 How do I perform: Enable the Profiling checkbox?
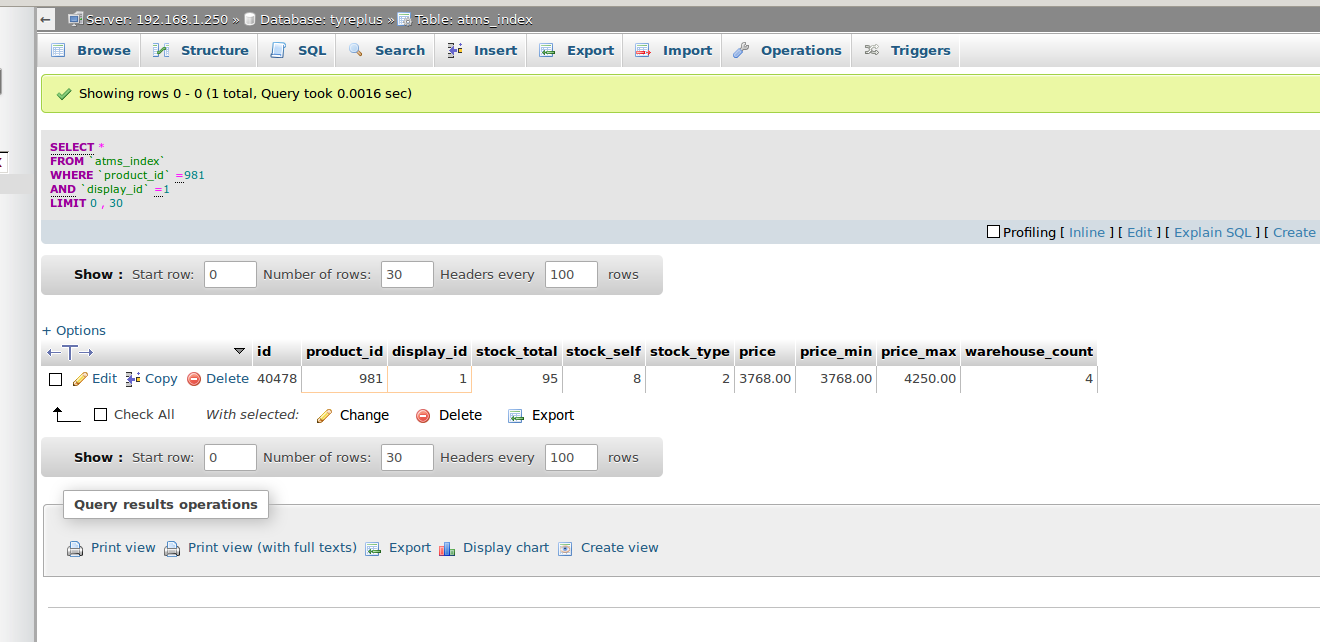pos(993,232)
